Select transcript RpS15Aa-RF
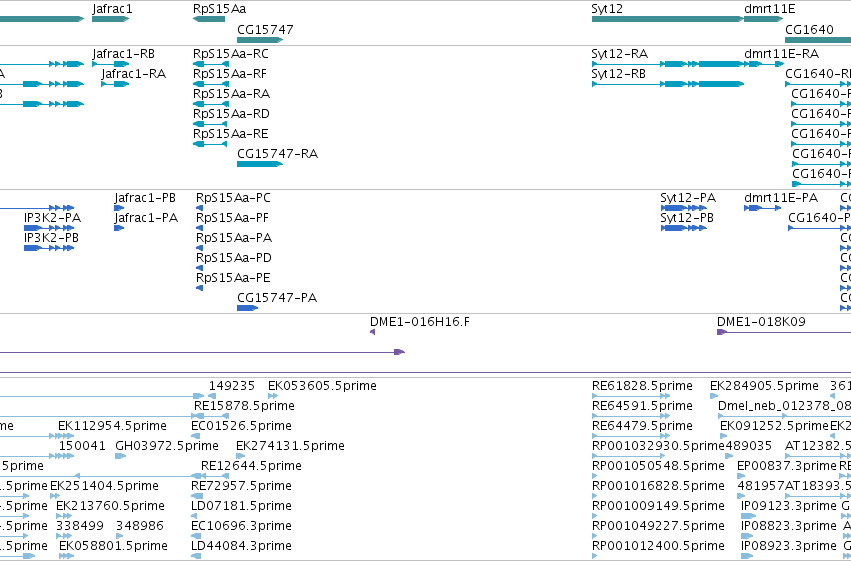This screenshot has height=561, width=851. coord(211,84)
